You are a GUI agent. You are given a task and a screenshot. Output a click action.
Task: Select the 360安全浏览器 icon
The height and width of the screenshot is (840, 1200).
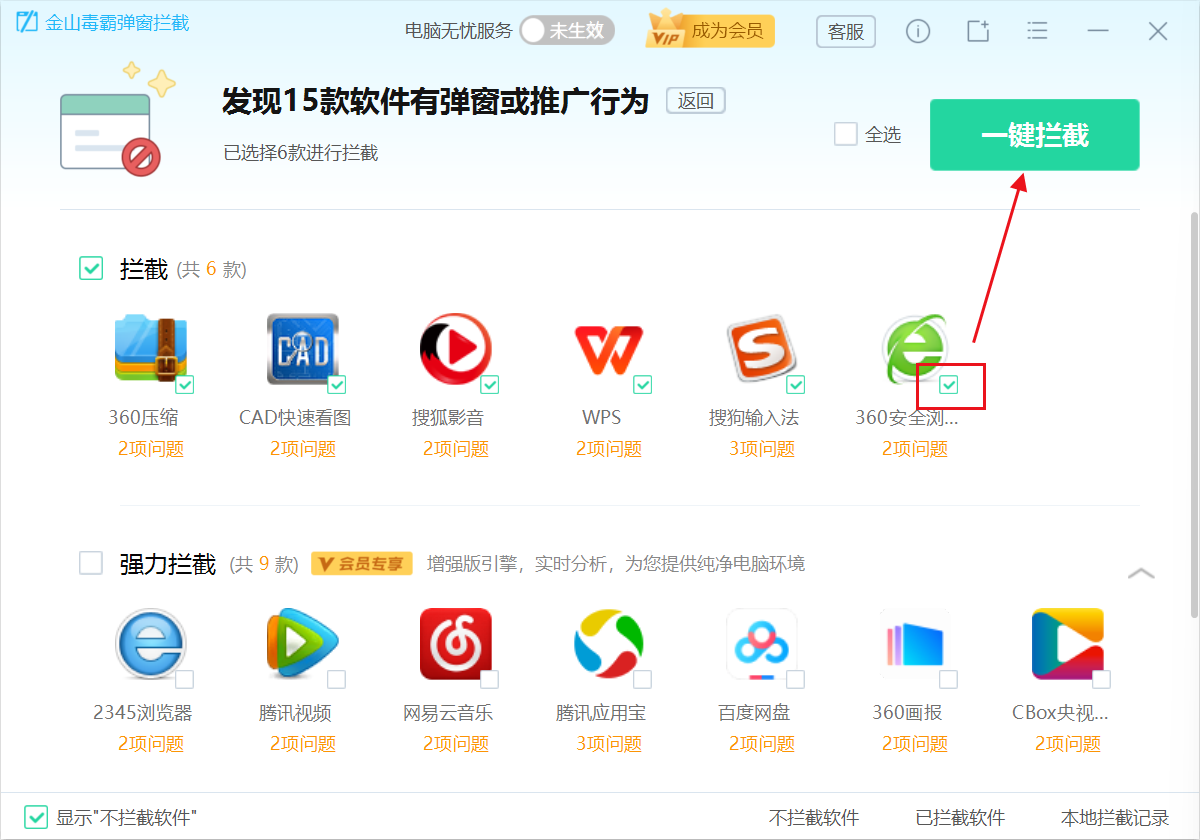[914, 348]
